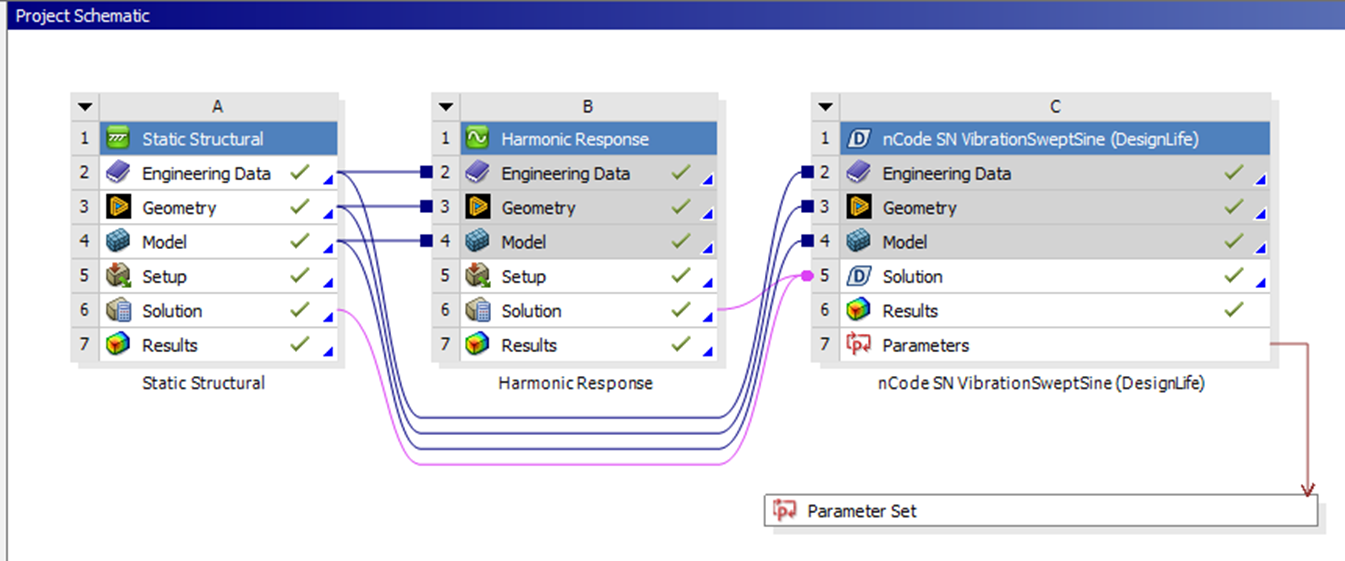
Task: Open the system C dropdown arrow menu
Action: pyautogui.click(x=825, y=107)
